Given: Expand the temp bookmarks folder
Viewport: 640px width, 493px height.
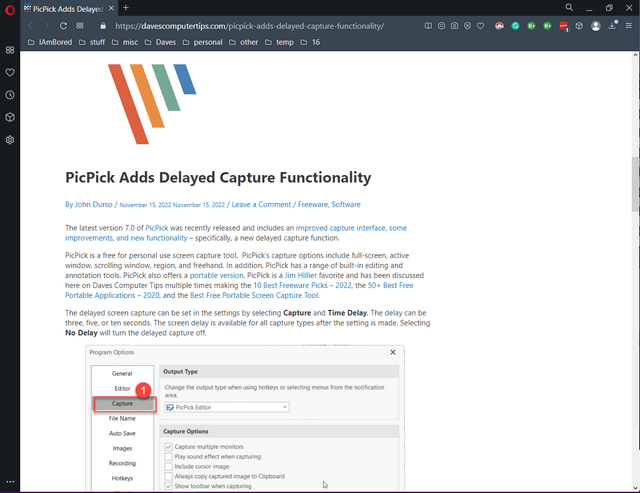Looking at the screenshot, I should pyautogui.click(x=279, y=42).
